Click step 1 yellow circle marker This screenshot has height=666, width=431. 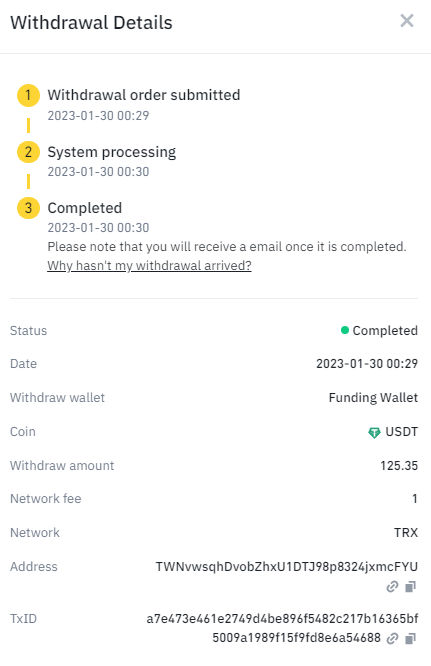pyautogui.click(x=28, y=95)
